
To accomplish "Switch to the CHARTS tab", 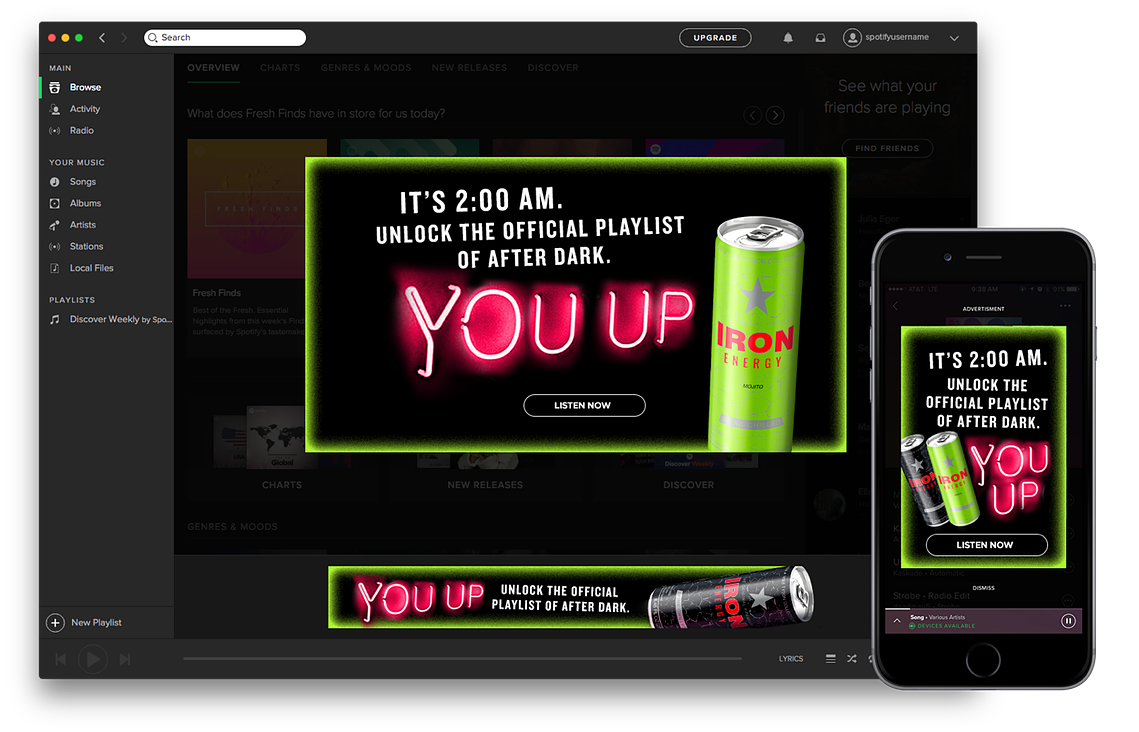I will click(280, 68).
